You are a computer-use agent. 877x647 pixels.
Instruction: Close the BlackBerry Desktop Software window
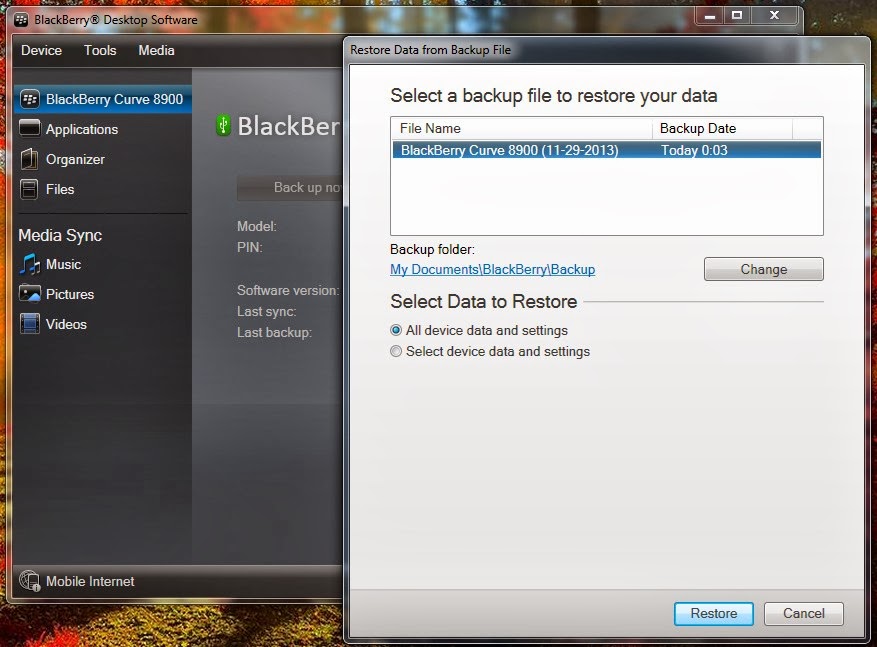pos(775,16)
